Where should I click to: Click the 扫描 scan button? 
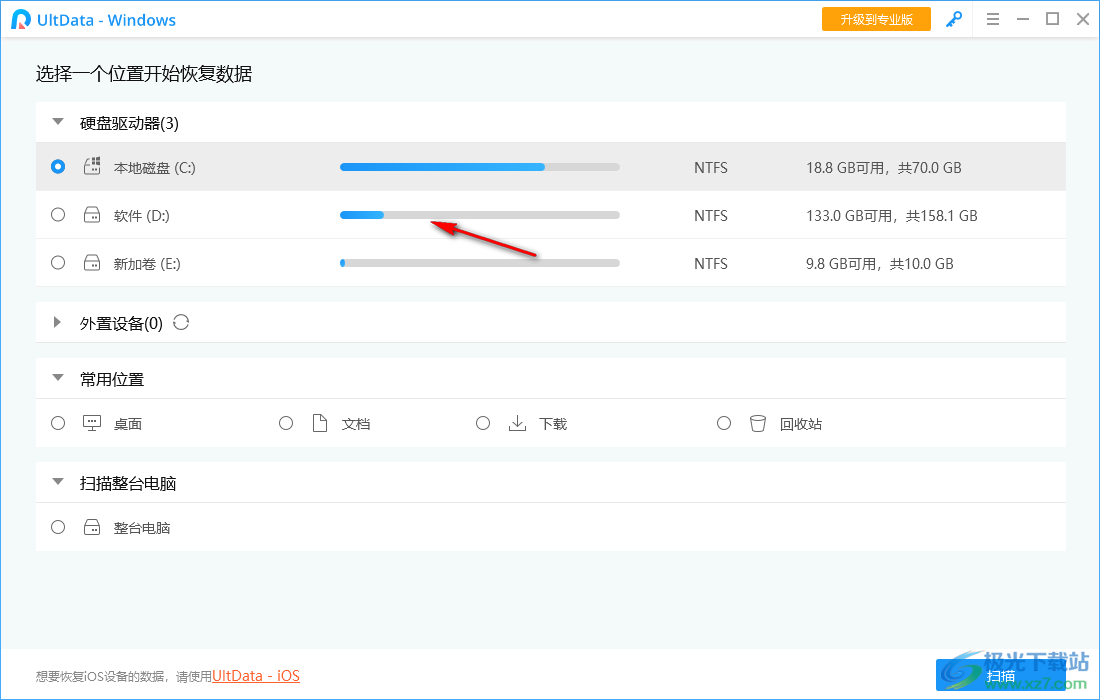tap(1003, 676)
